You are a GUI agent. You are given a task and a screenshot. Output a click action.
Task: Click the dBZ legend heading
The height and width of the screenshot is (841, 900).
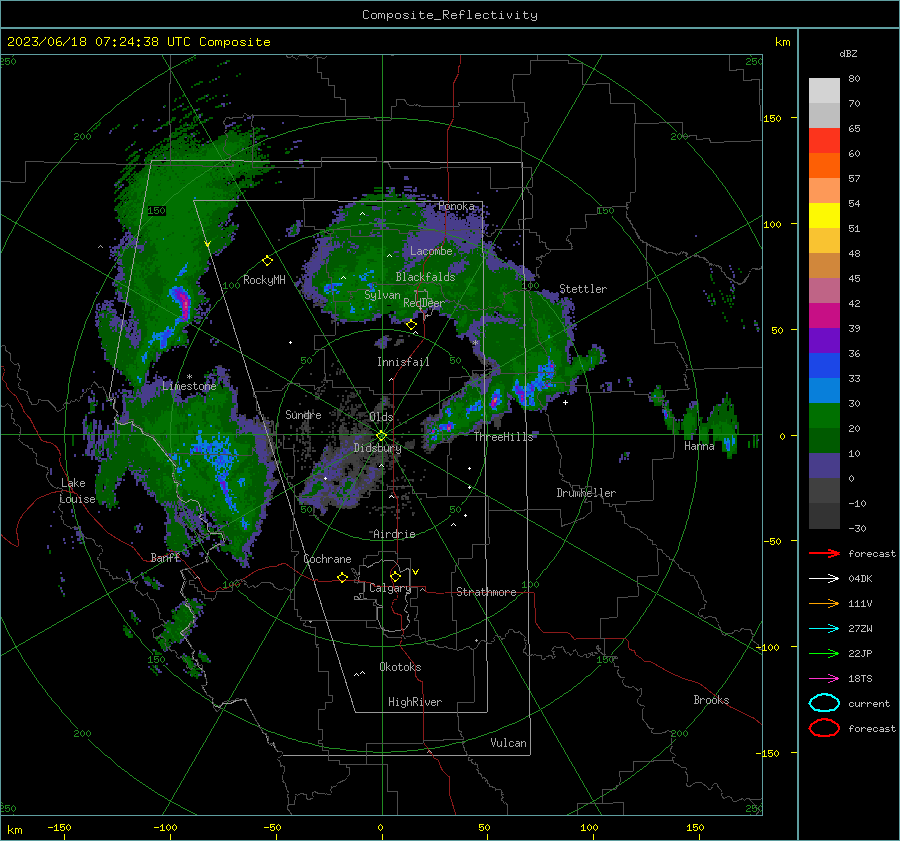(x=848, y=54)
